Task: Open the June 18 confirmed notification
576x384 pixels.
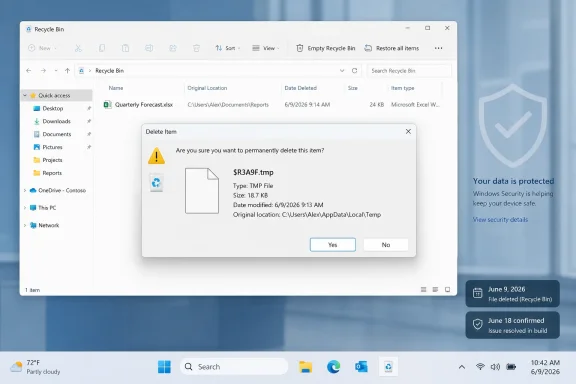Action: click(512, 325)
